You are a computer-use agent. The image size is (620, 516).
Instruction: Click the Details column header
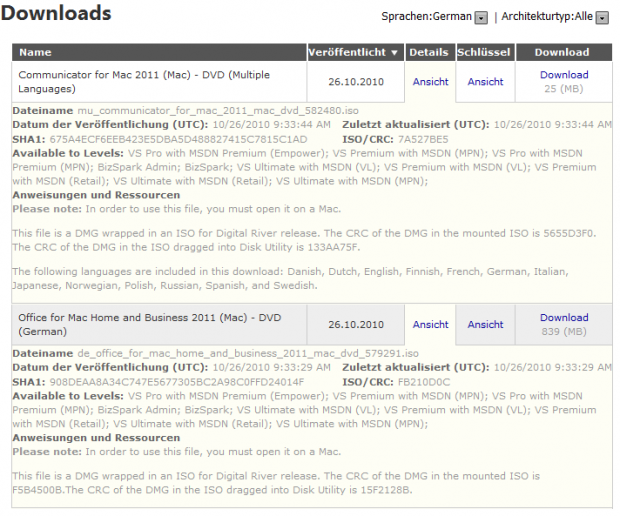click(429, 53)
